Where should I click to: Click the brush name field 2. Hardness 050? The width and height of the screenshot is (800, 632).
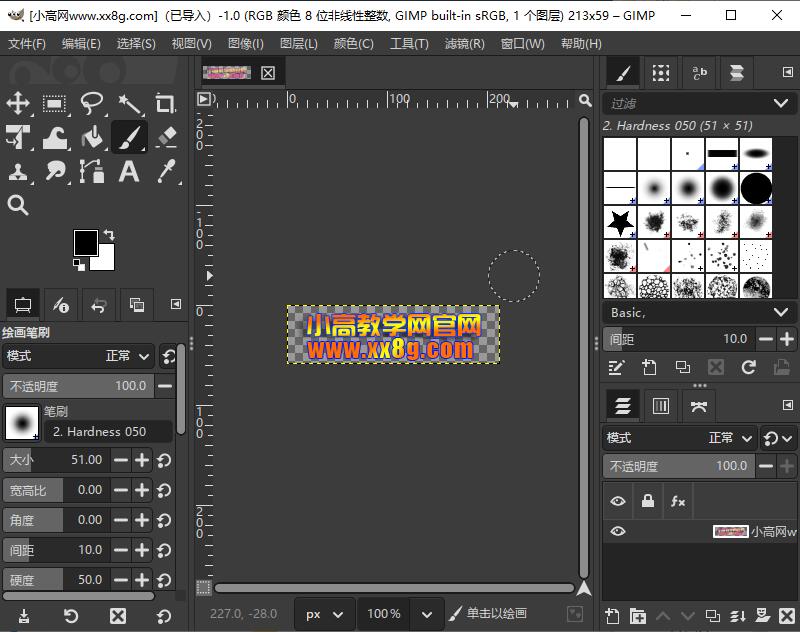108,432
